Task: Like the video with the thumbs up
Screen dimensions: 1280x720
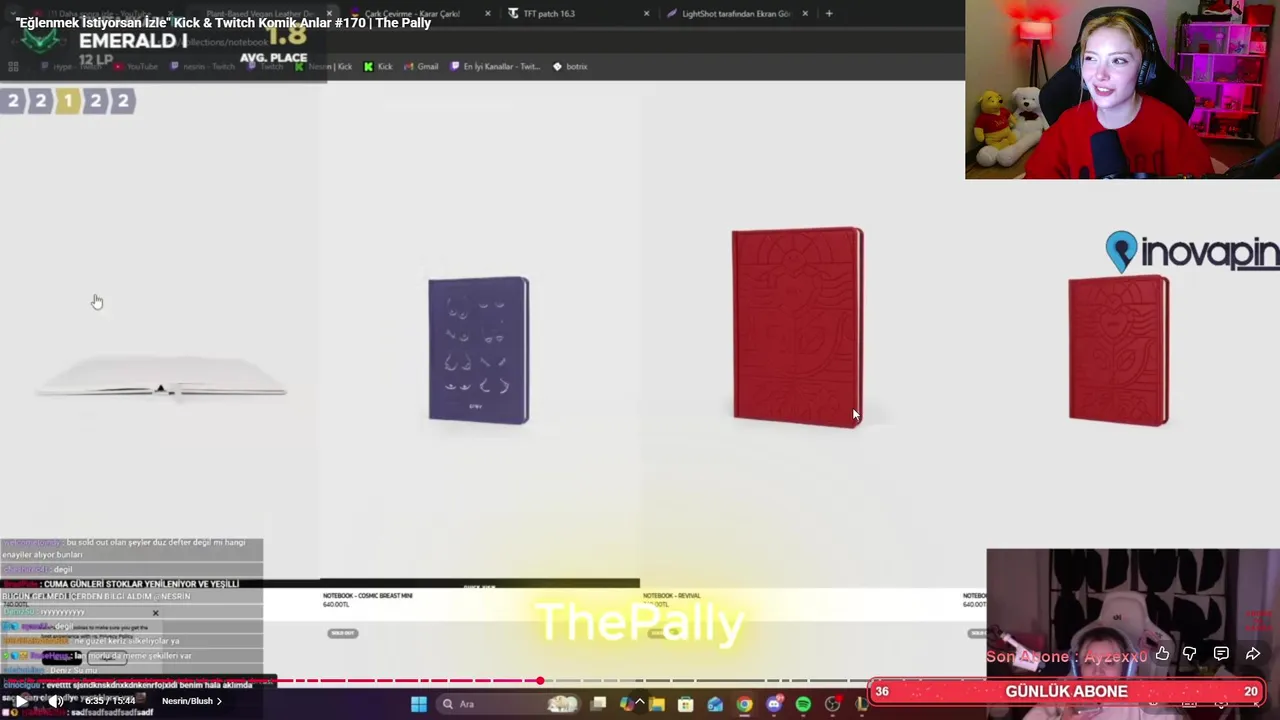Action: 1162,654
